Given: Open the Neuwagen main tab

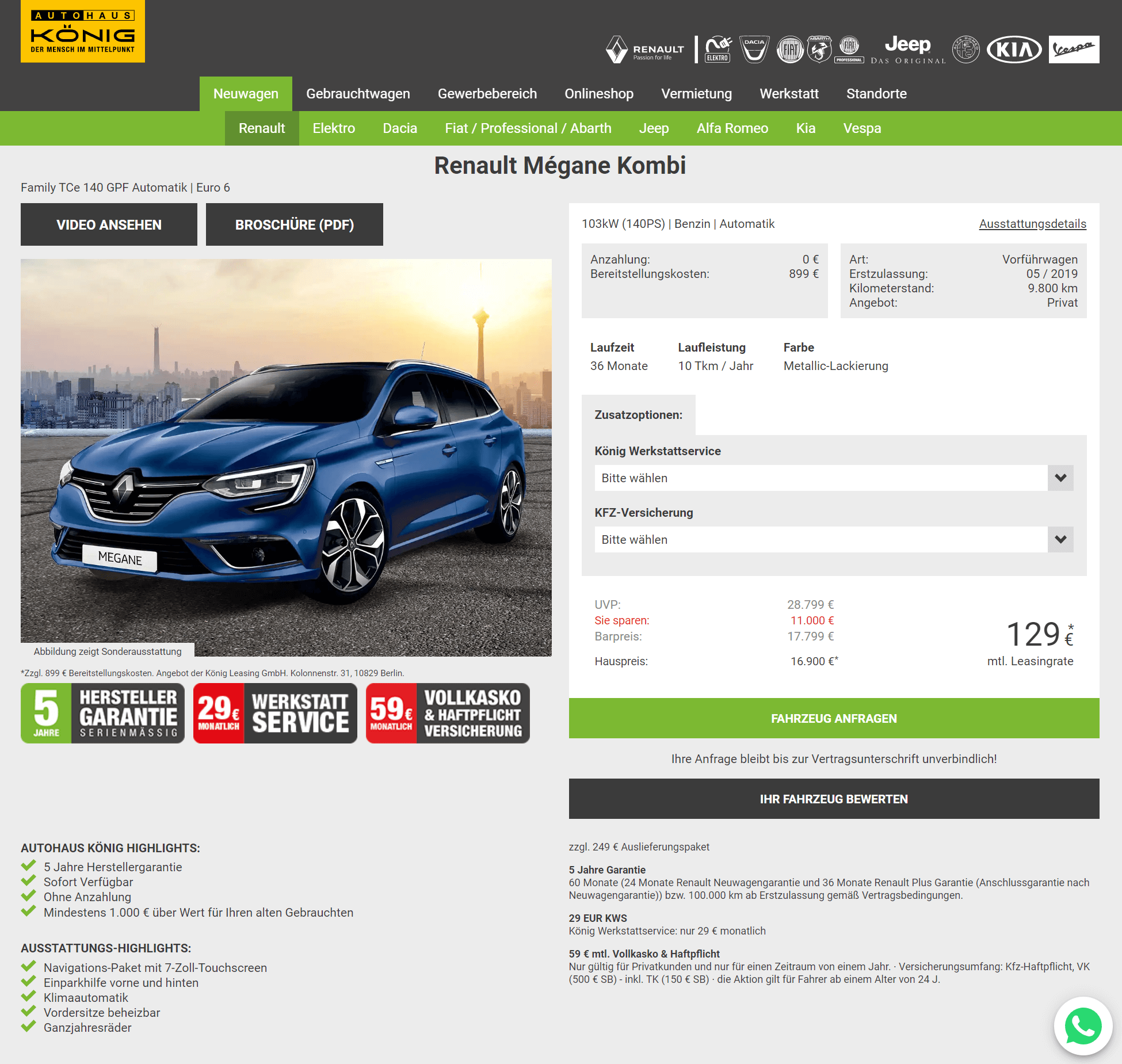Looking at the screenshot, I should pyautogui.click(x=246, y=94).
